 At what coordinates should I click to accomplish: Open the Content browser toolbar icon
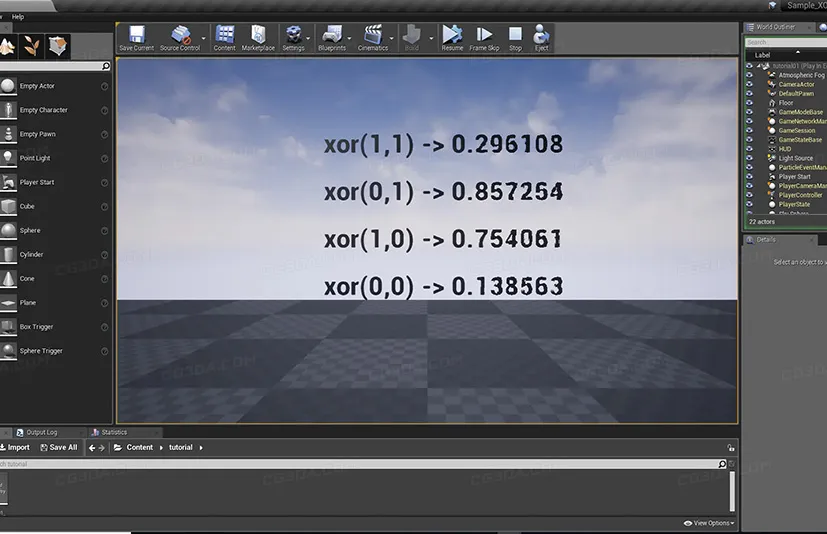[x=225, y=38]
